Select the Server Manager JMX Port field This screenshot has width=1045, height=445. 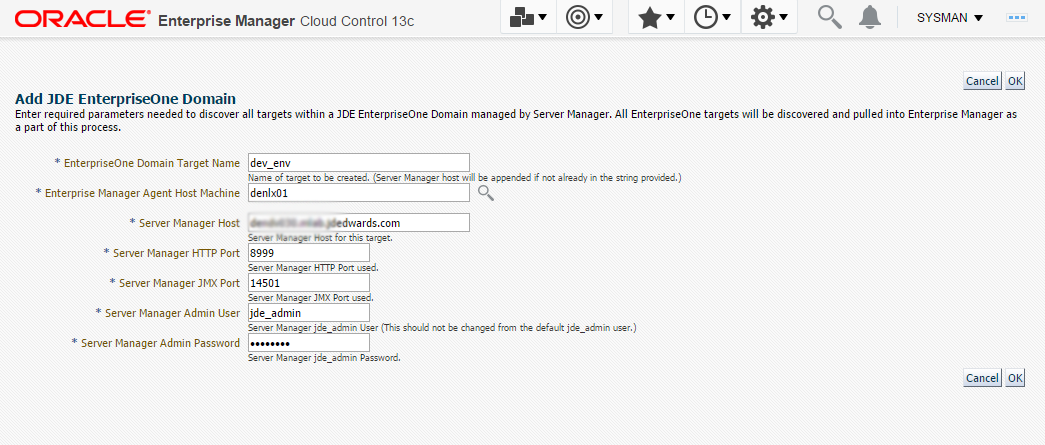click(308, 283)
